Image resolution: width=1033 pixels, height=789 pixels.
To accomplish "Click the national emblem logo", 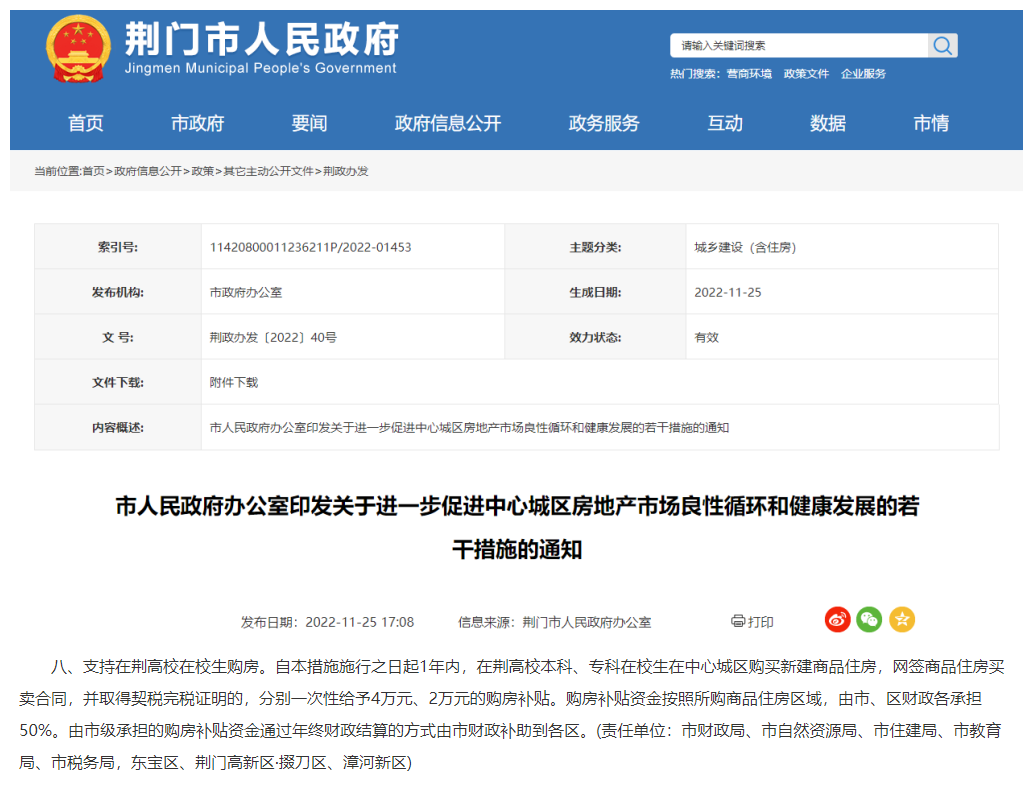I will click(78, 50).
